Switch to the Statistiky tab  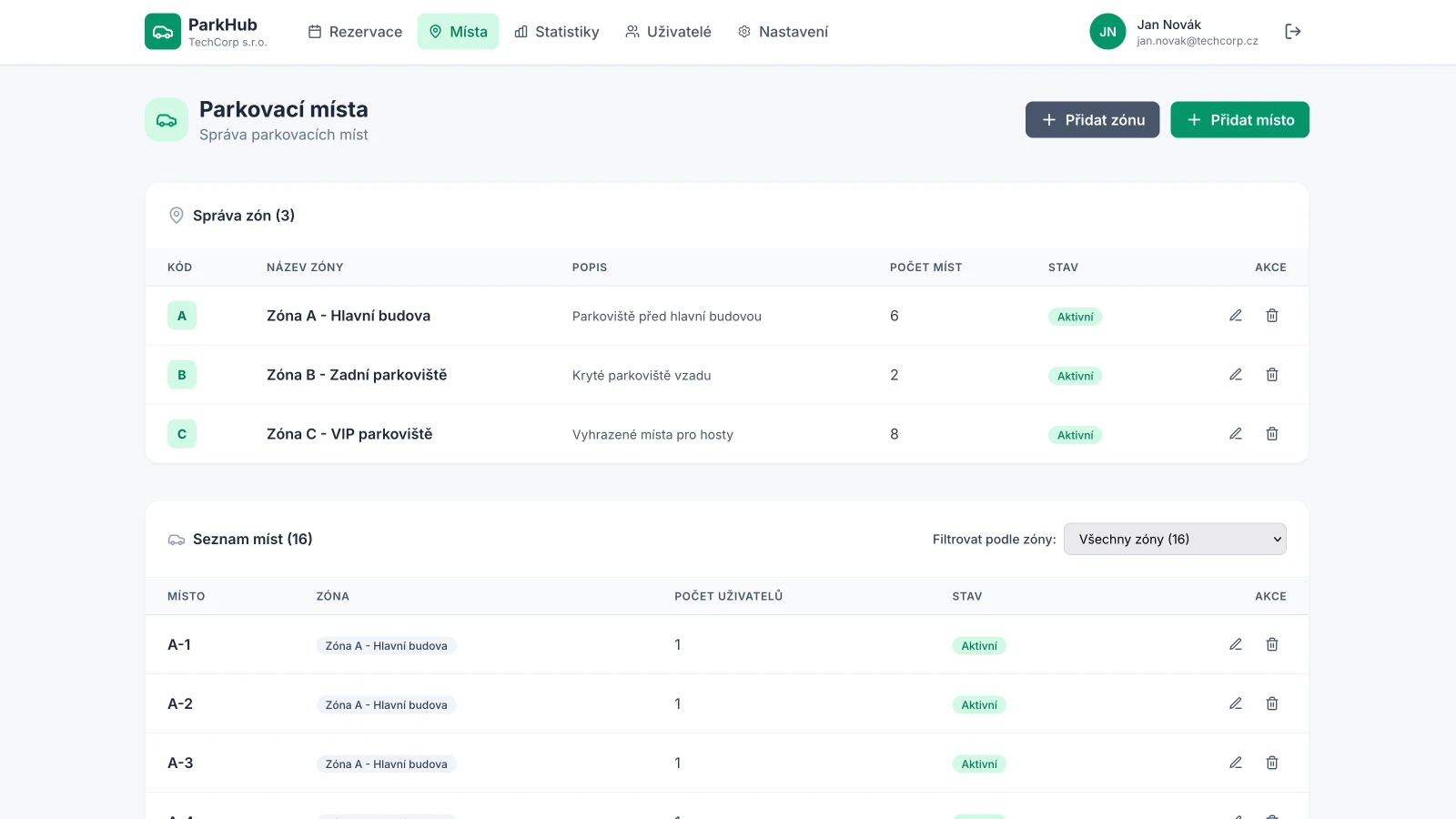point(557,32)
